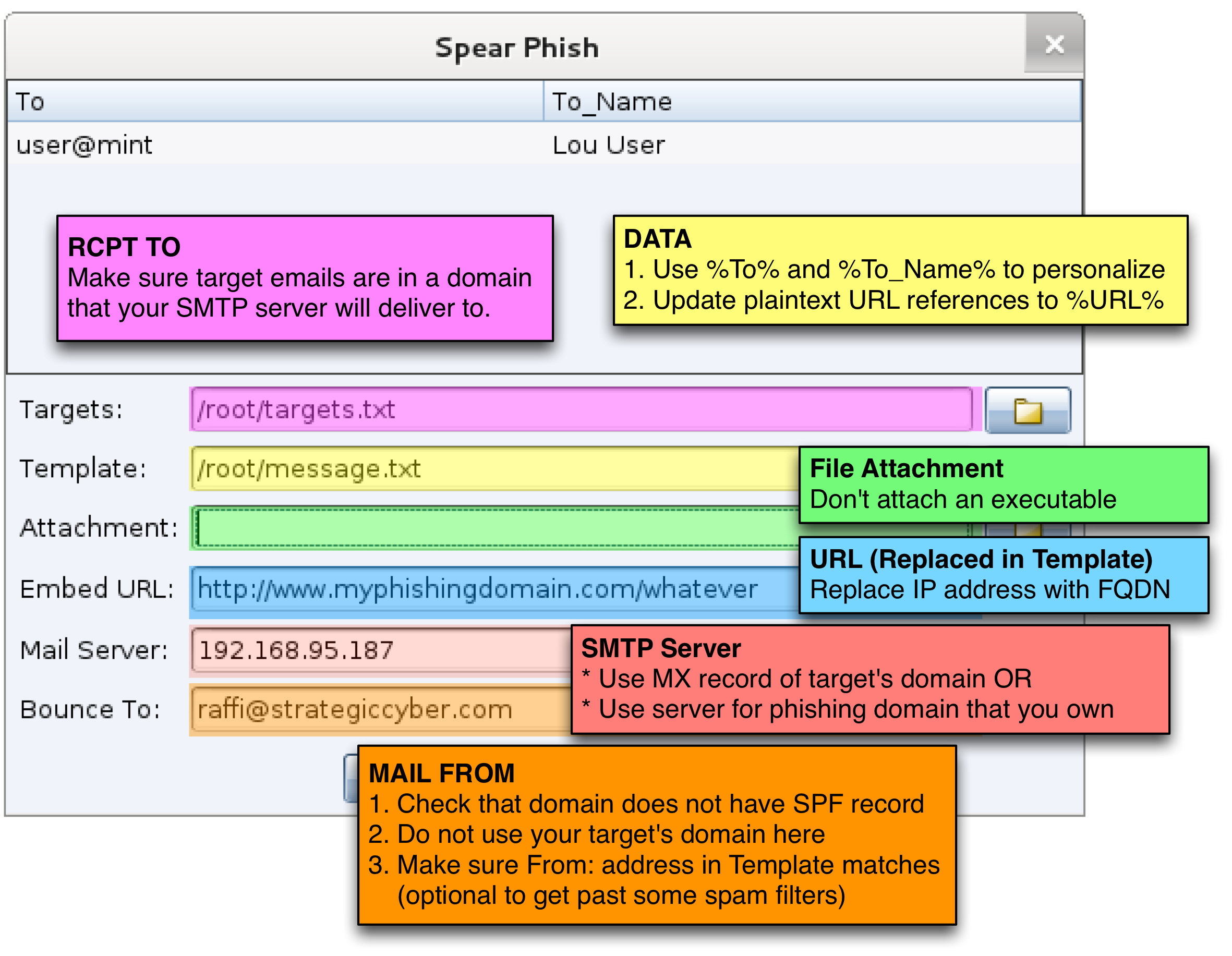Screen dimensions: 1232x956
Task: Click the red SMTP Server annotation
Action: point(869,679)
